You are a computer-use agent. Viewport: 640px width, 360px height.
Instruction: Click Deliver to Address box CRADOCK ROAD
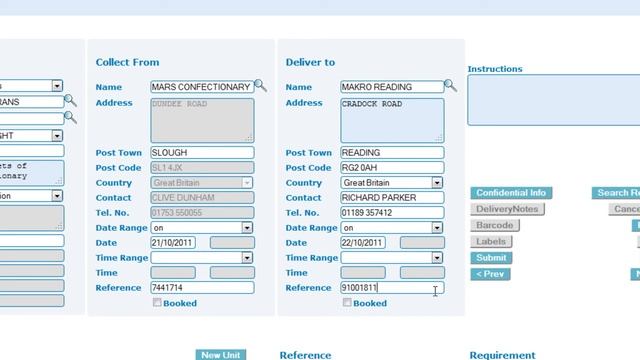[392, 120]
